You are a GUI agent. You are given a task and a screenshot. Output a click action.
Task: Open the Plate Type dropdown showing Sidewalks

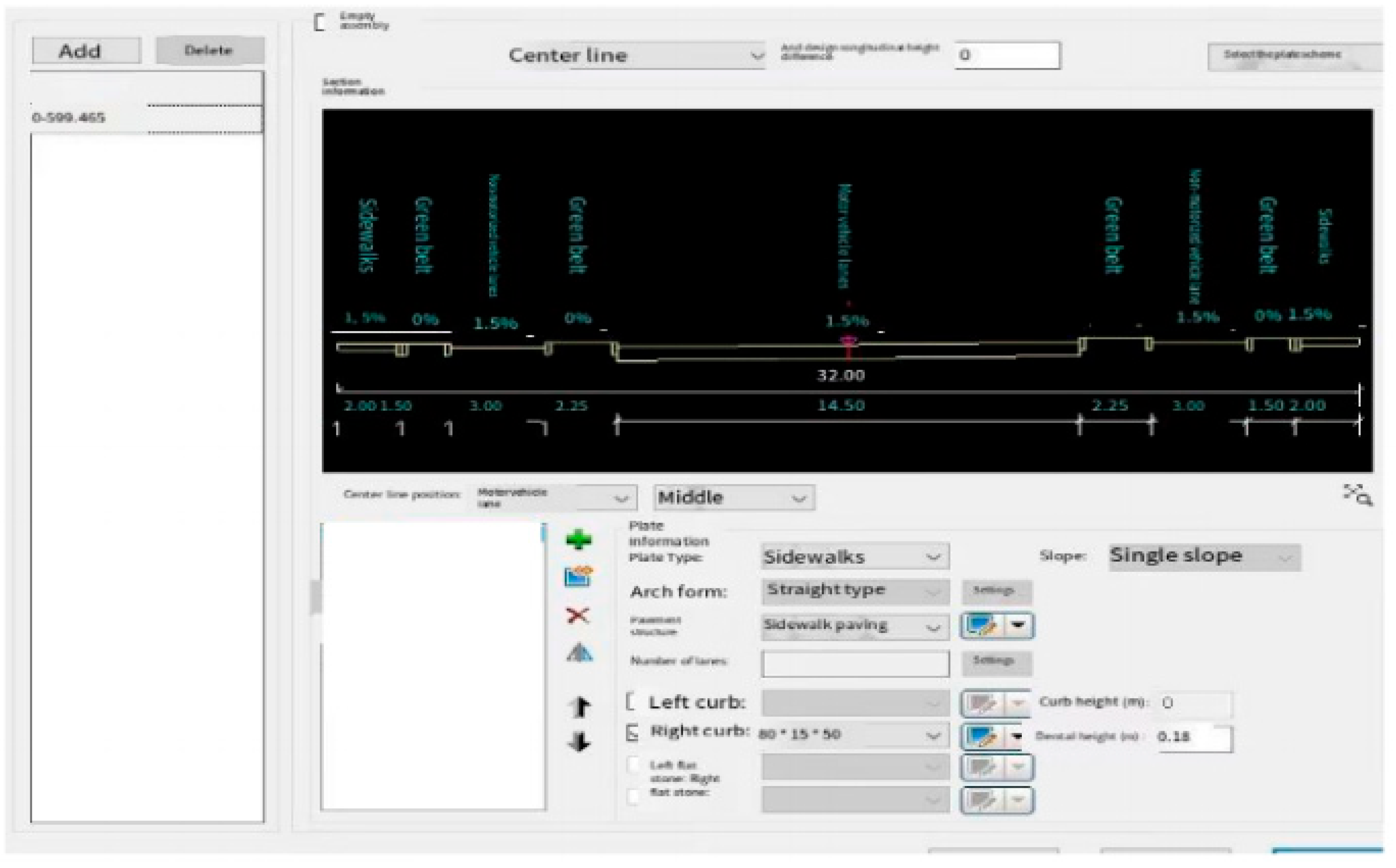[x=854, y=557]
